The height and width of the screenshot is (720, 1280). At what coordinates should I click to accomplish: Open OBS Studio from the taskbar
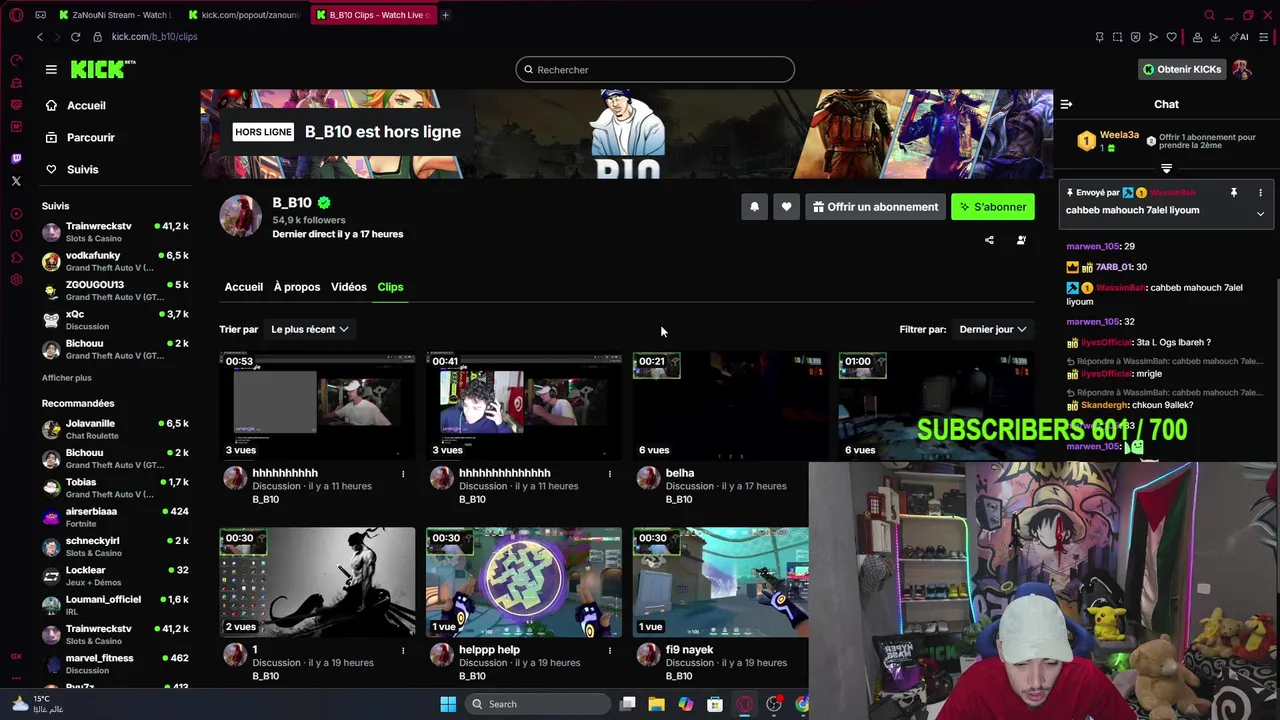774,704
